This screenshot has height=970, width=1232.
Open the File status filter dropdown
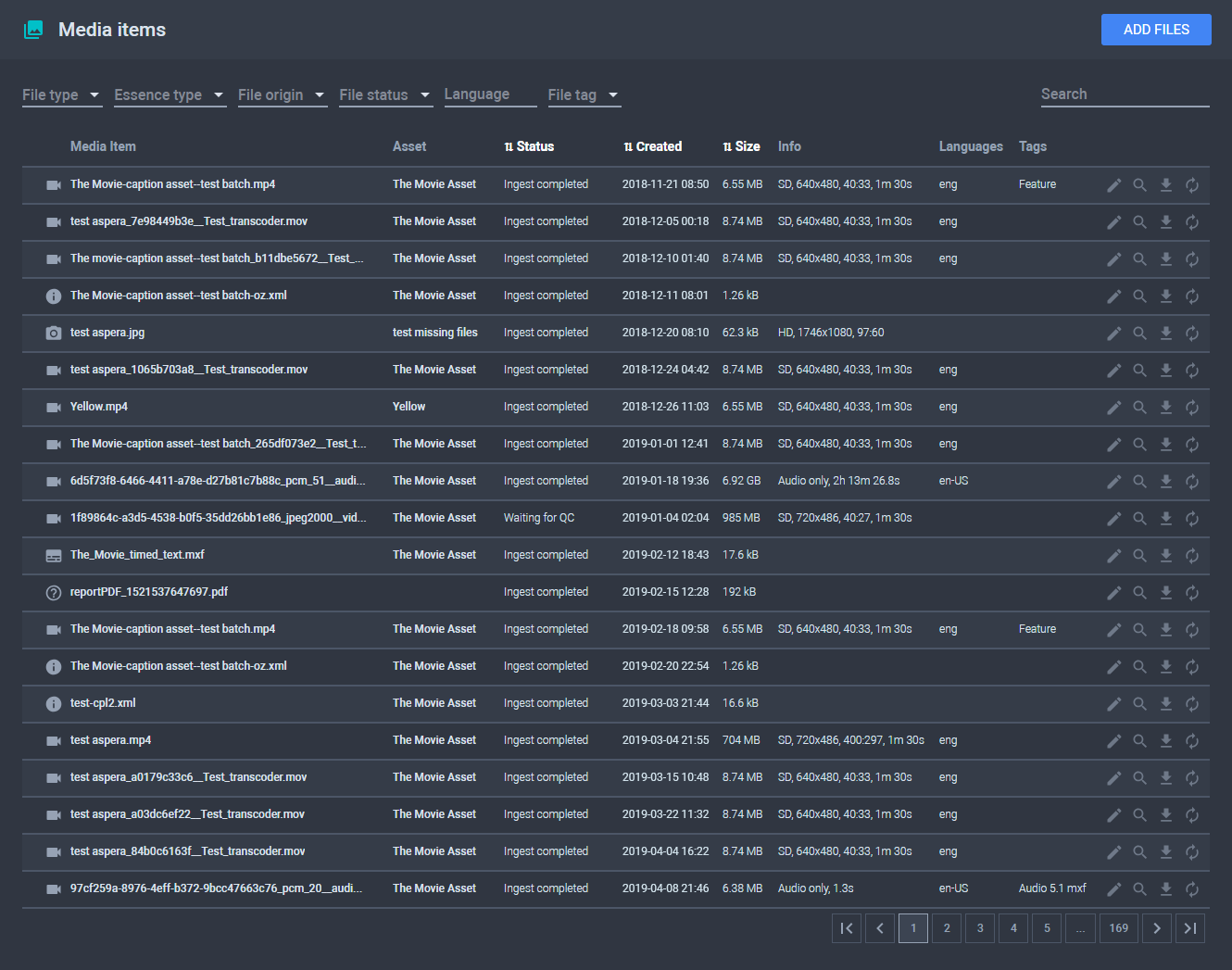point(385,95)
